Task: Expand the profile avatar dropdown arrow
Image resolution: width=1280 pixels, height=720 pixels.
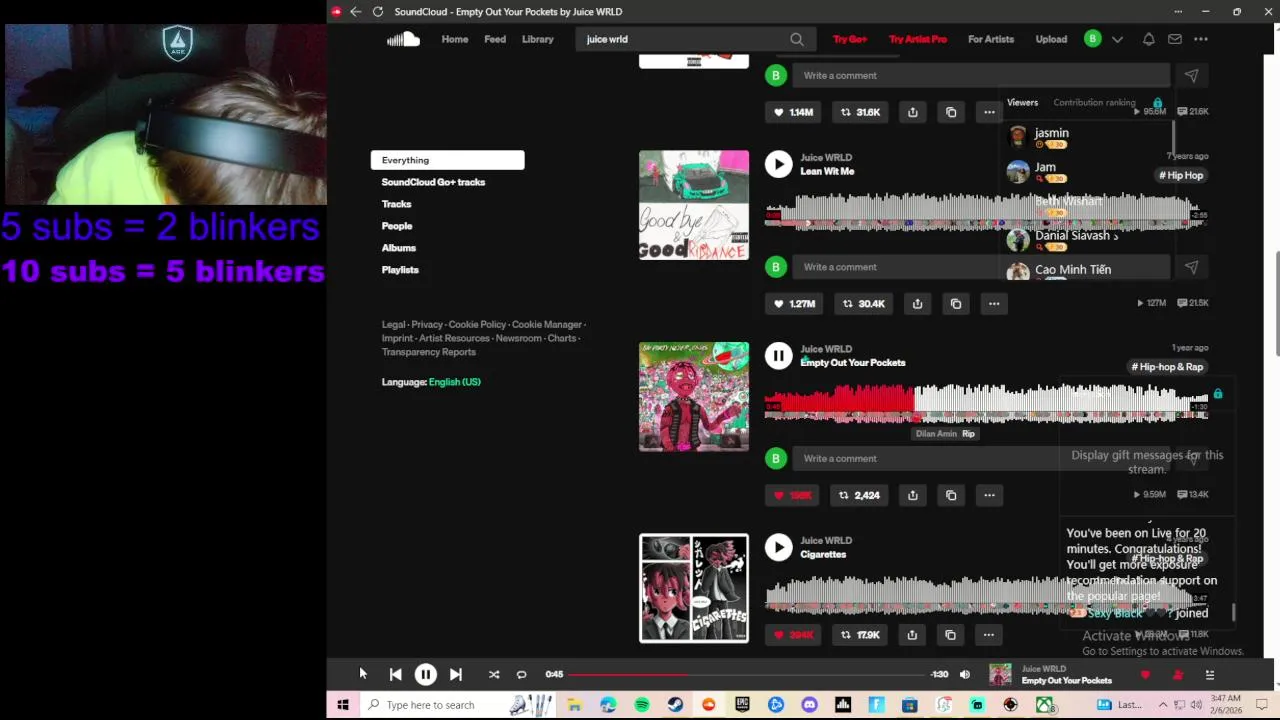Action: 1117,39
